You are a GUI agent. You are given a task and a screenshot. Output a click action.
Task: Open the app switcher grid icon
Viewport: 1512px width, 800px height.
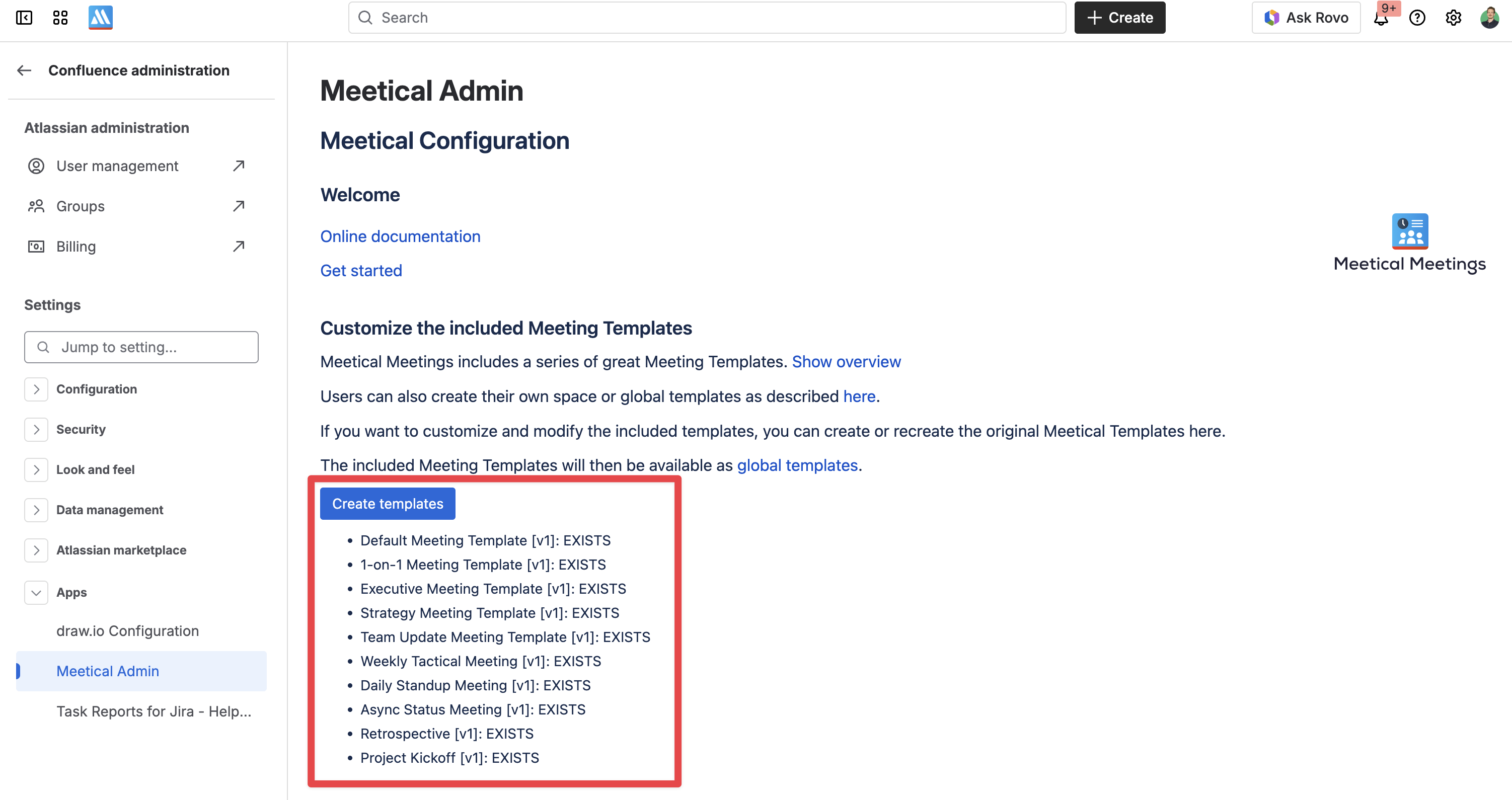[60, 18]
